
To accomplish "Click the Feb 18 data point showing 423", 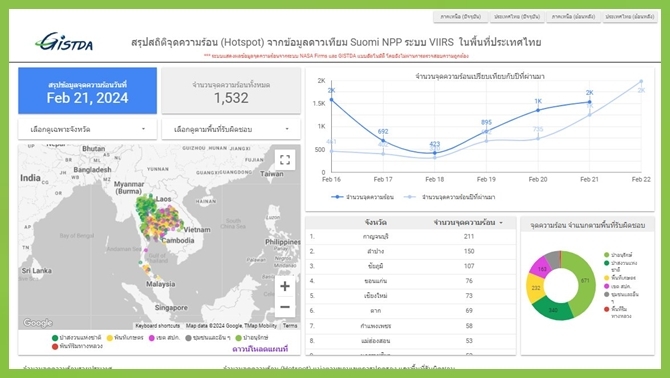I will [x=435, y=152].
